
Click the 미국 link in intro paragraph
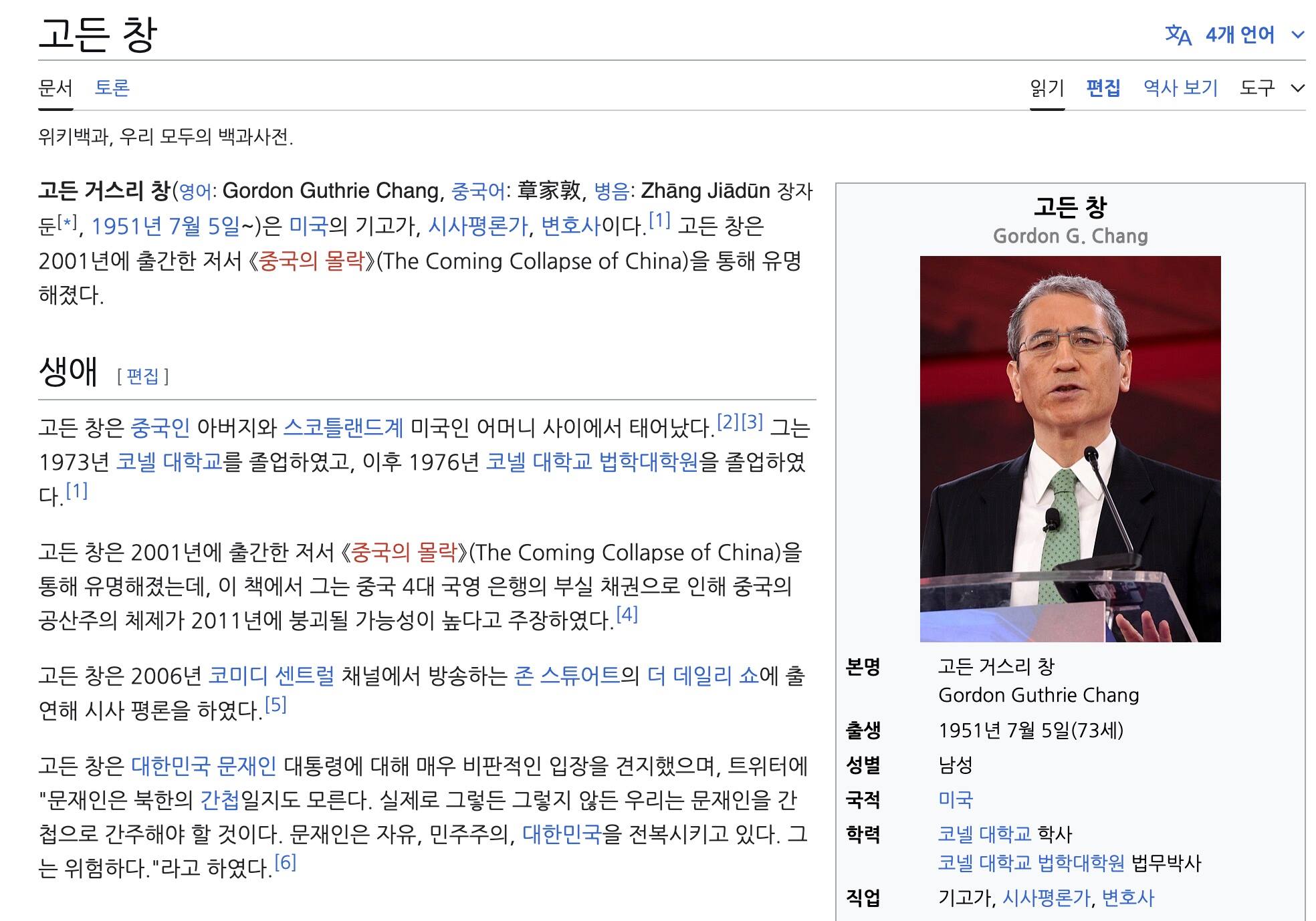(x=308, y=227)
